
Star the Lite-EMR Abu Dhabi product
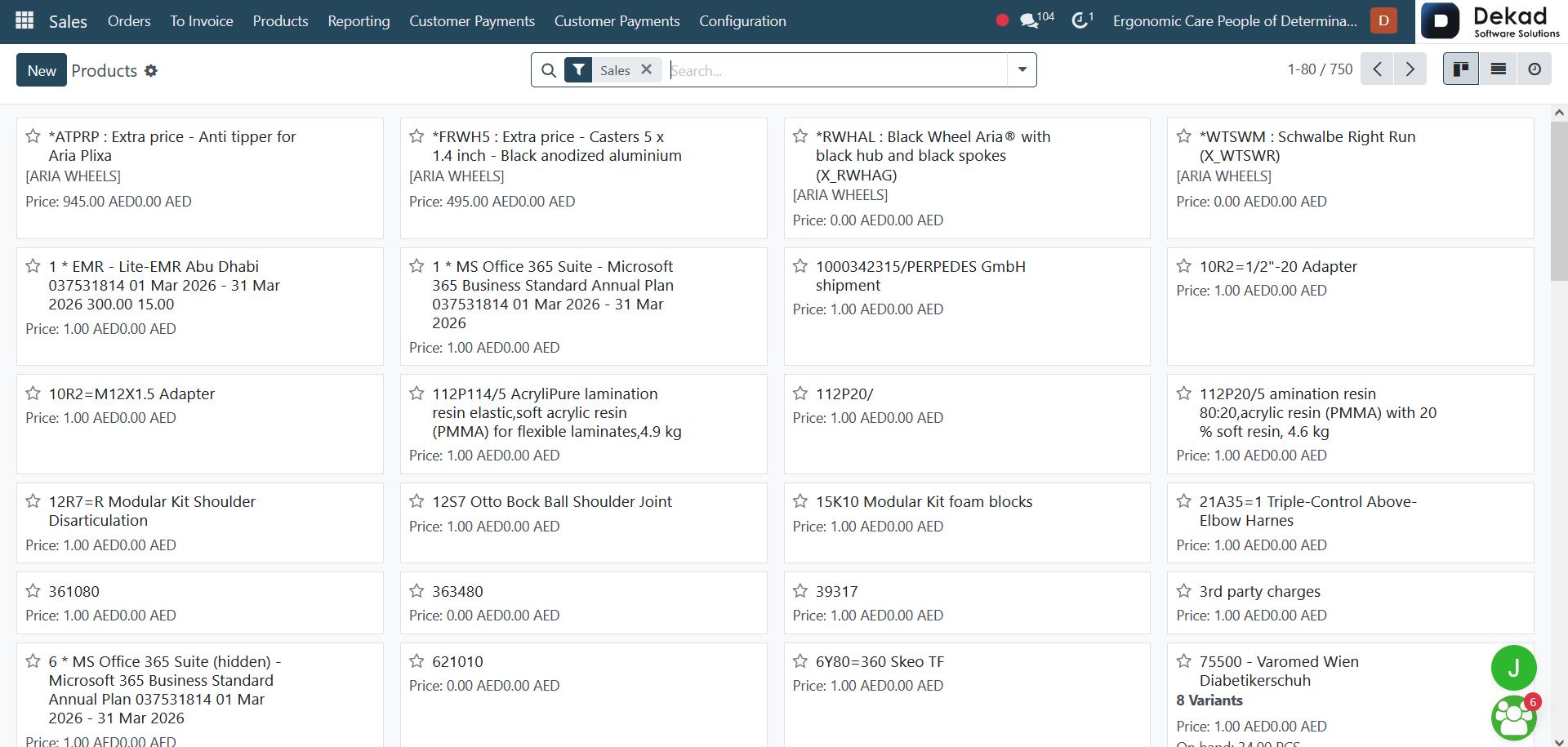tap(33, 266)
